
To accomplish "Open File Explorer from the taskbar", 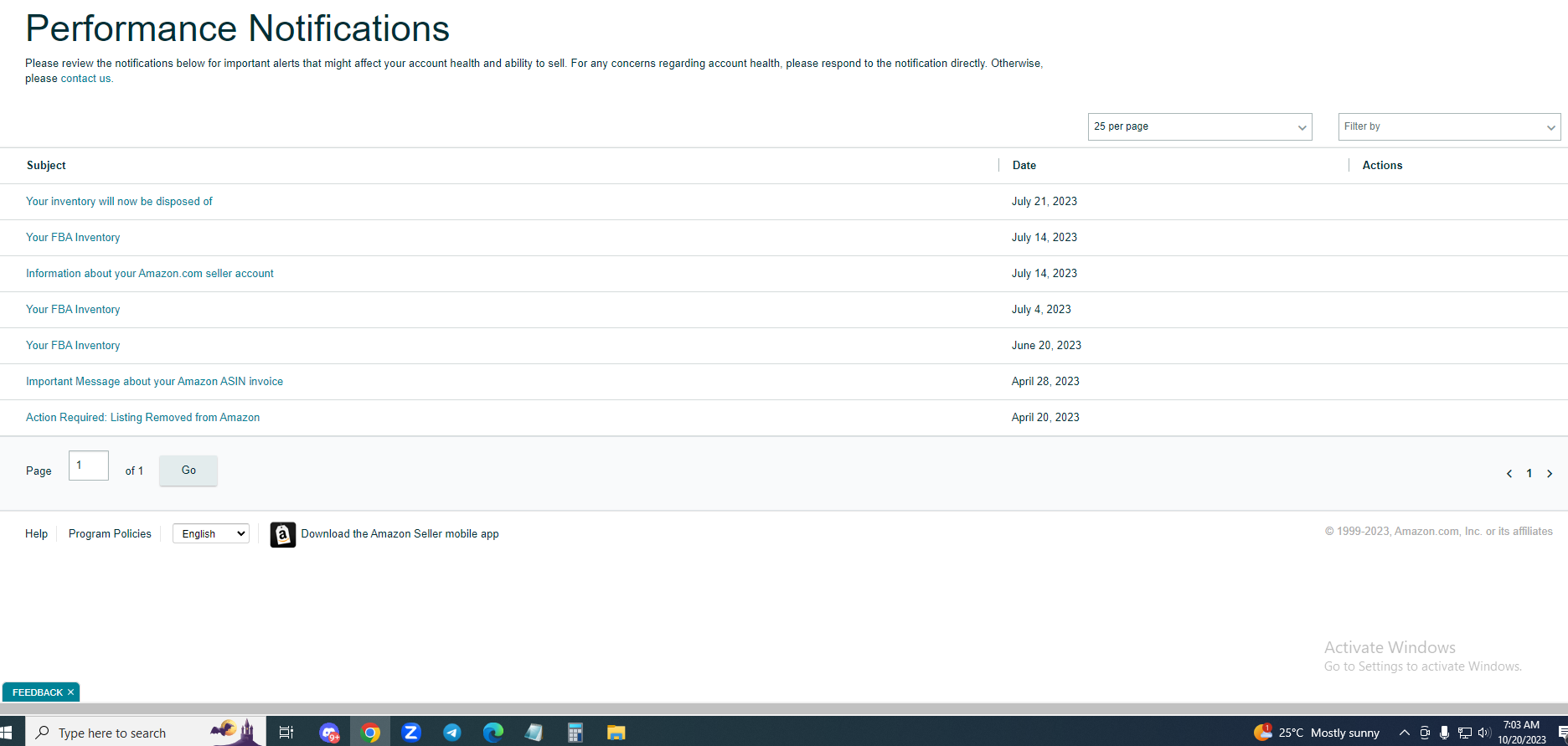I will [616, 733].
